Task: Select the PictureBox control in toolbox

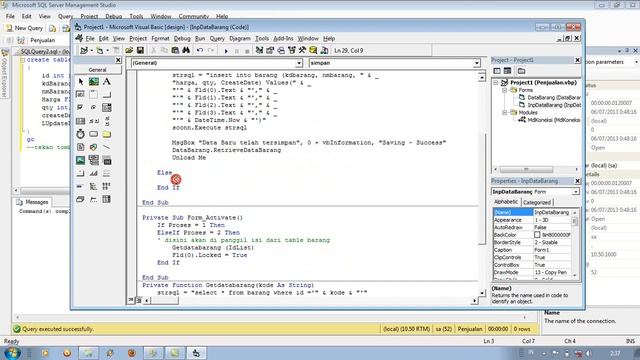Action: (x=93, y=82)
